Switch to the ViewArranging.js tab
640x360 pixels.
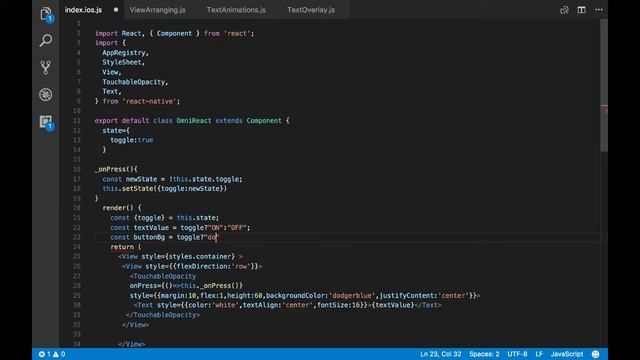[158, 10]
